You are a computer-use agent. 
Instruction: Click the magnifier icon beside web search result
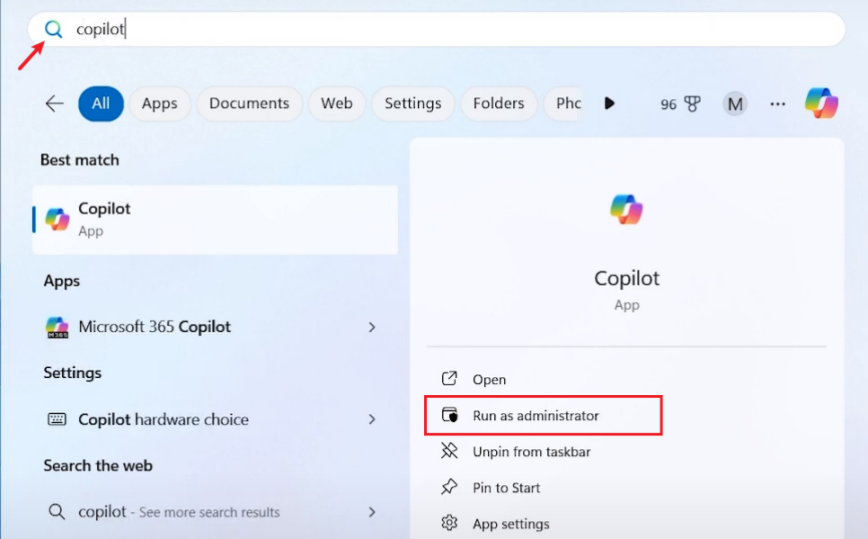pos(56,511)
